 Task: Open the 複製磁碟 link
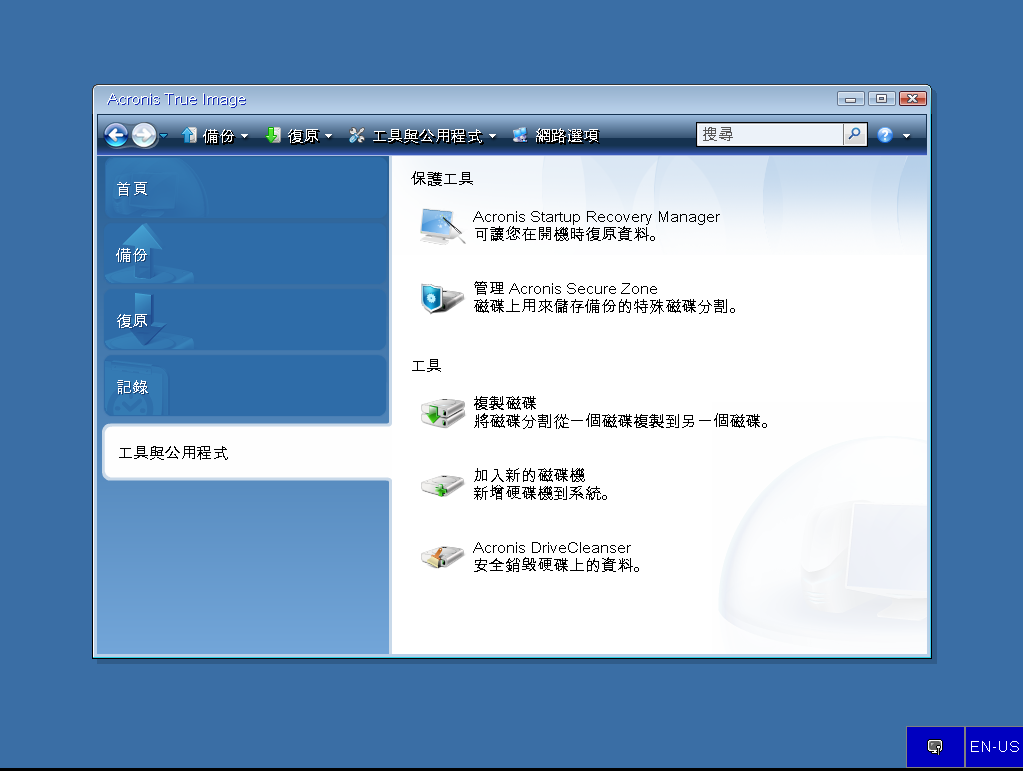(x=505, y=403)
